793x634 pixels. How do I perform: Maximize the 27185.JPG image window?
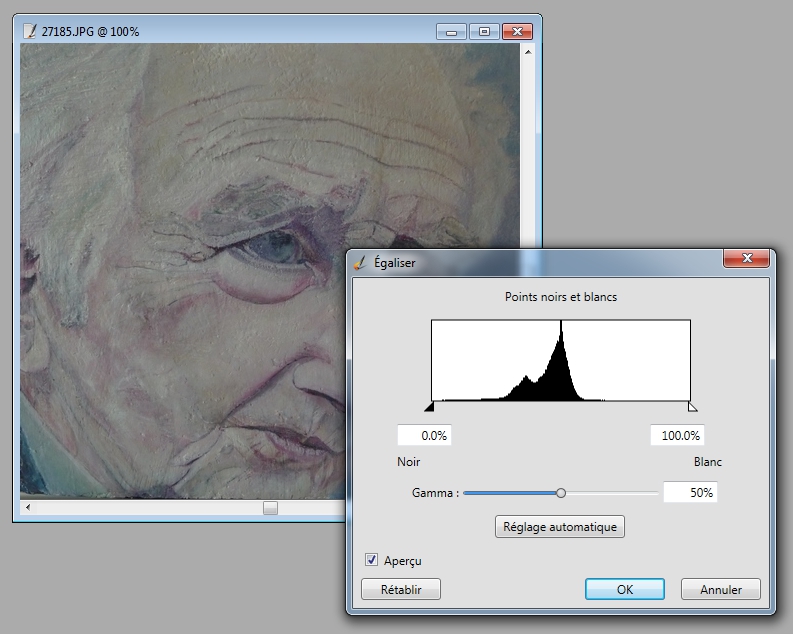tap(484, 32)
